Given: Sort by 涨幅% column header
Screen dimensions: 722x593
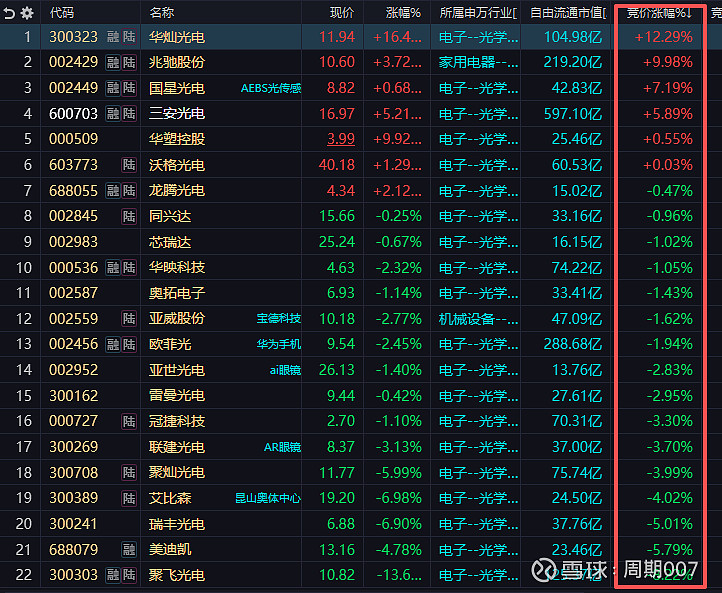Looking at the screenshot, I should point(403,12).
